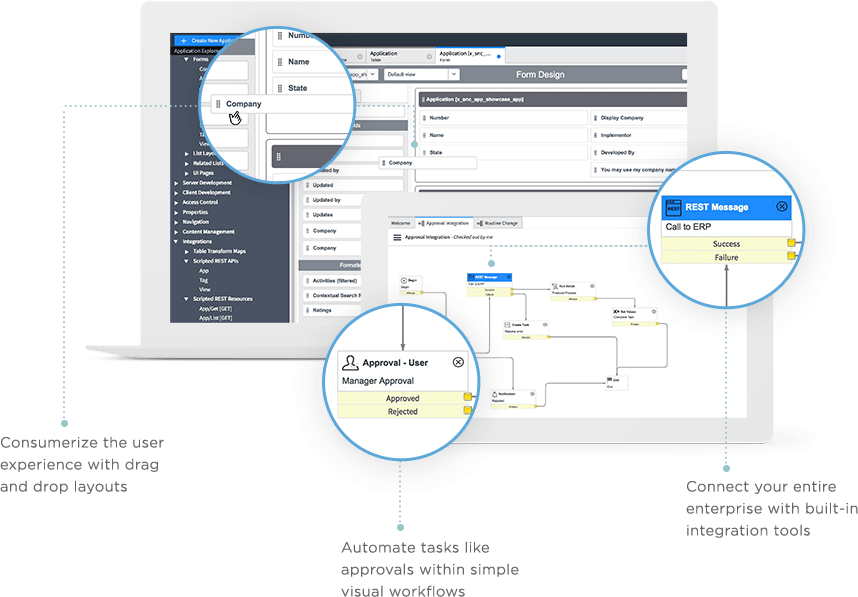This screenshot has height=597, width=858.
Task: Expand the Properties tree node
Action: coord(176,212)
